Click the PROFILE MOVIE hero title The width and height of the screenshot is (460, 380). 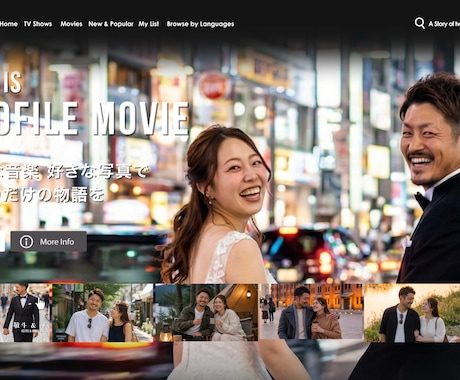click(94, 119)
